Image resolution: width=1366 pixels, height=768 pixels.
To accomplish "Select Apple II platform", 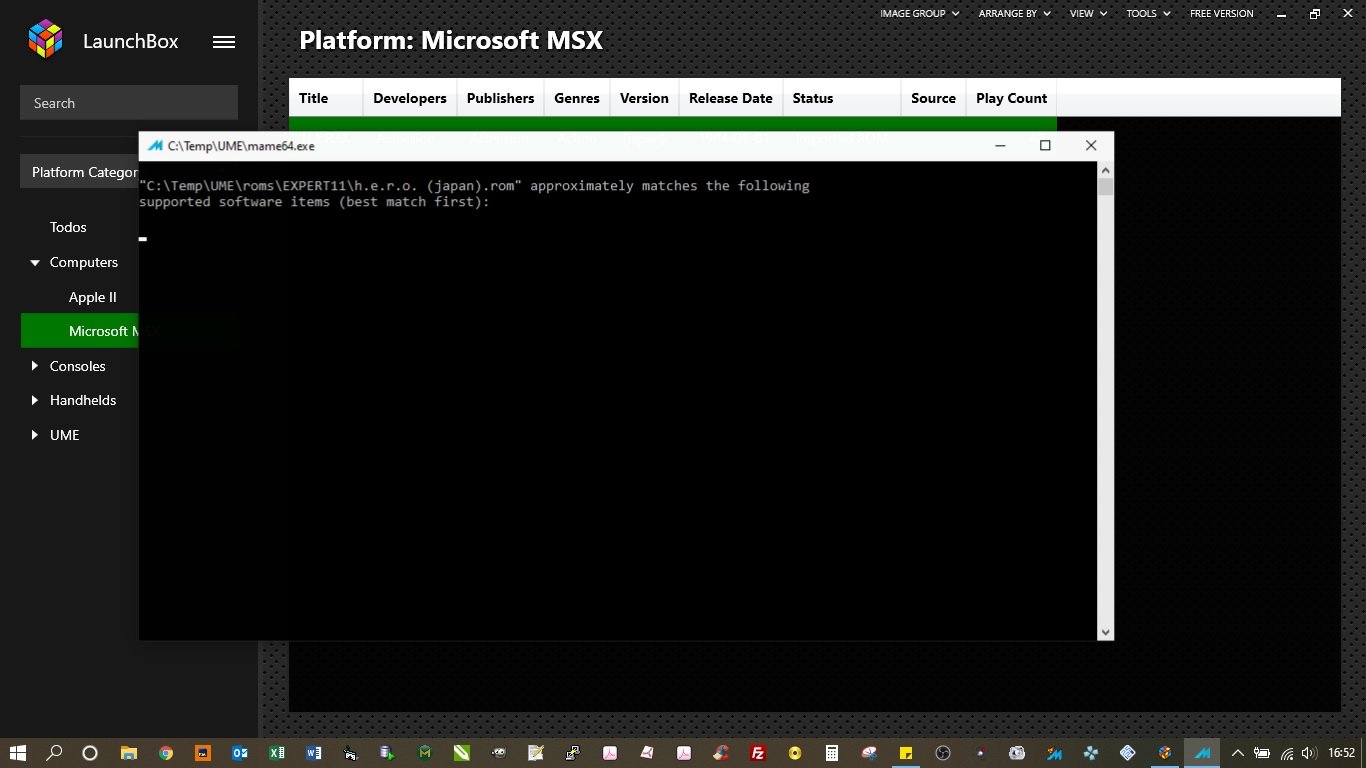I will tap(93, 297).
